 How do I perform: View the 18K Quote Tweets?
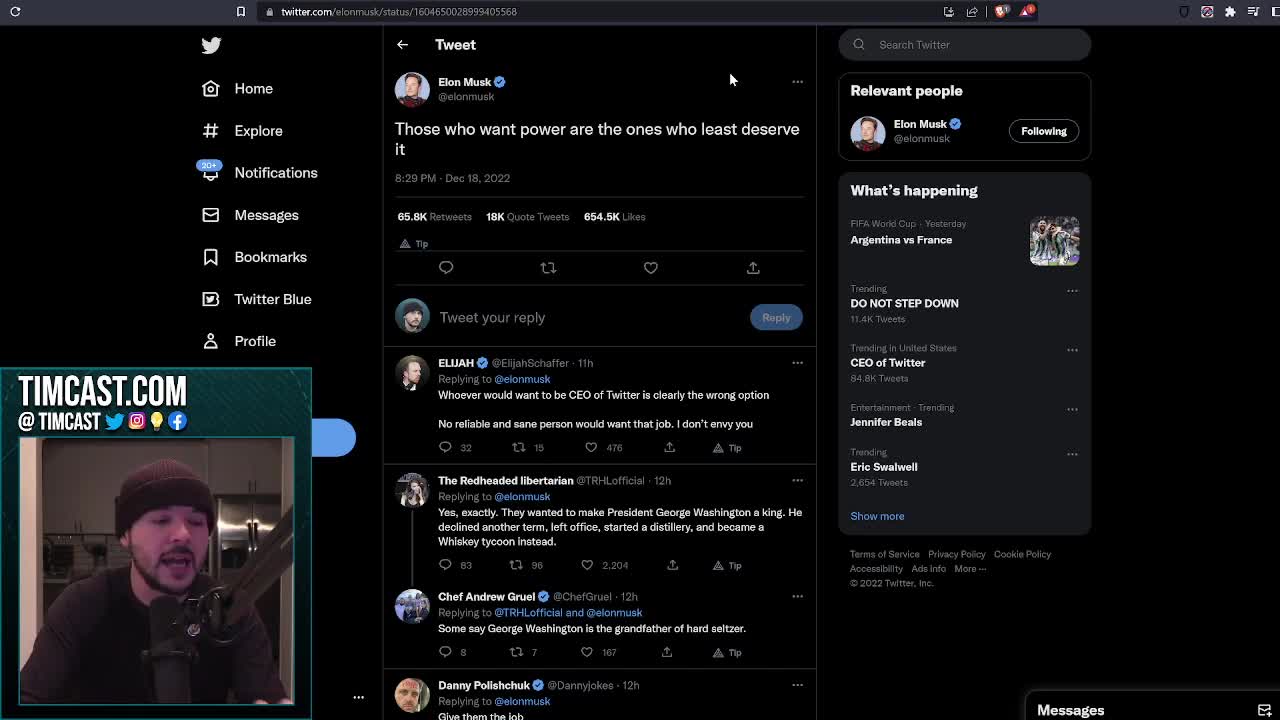pos(527,217)
